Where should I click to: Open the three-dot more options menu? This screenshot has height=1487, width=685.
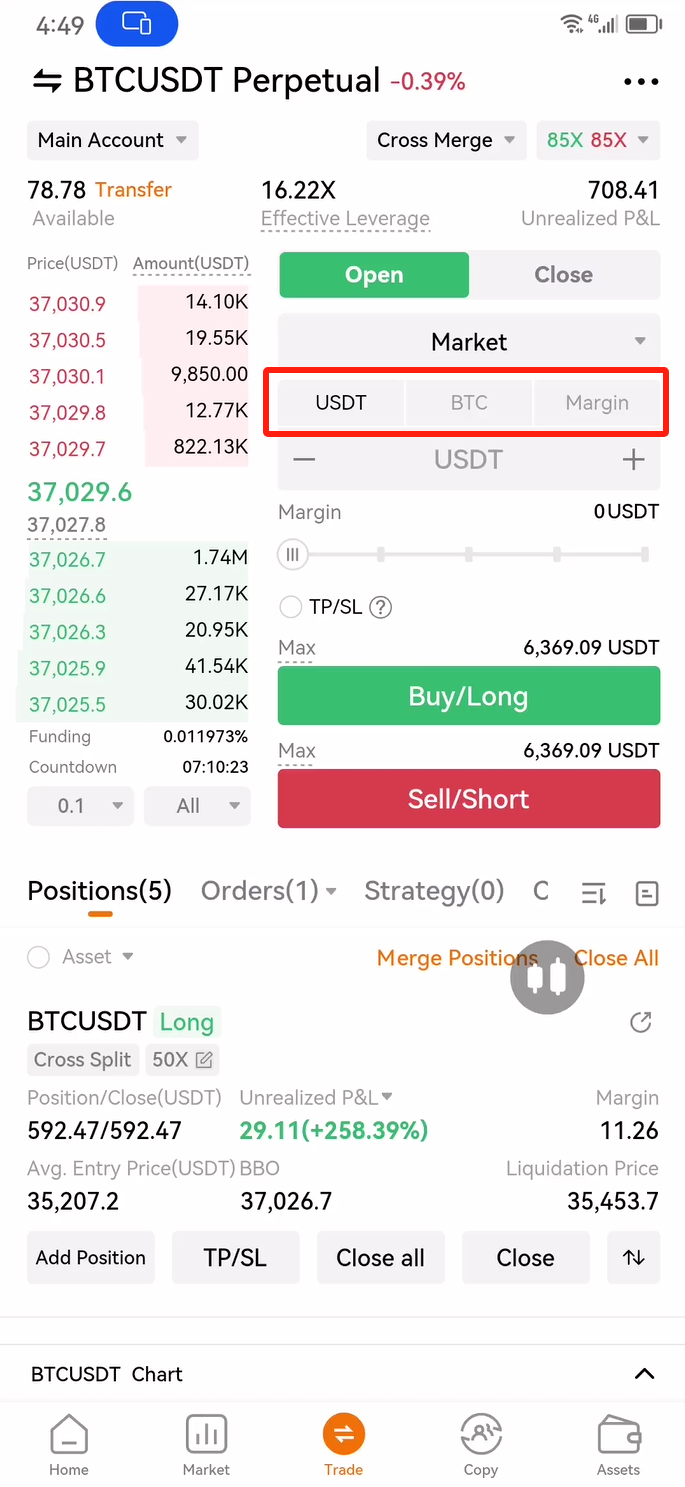[640, 82]
